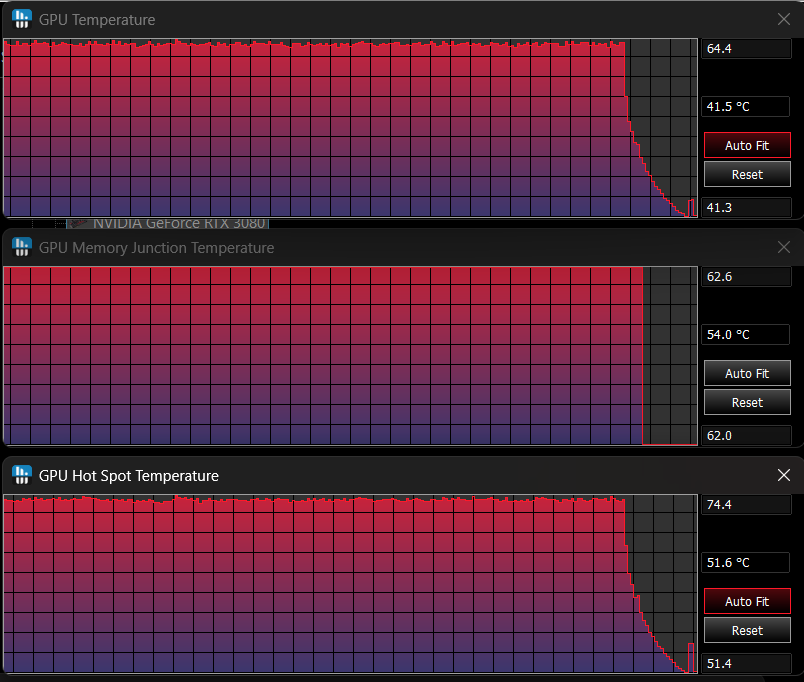Click the GPU Memory Junction Temperature window icon
804x682 pixels.
point(21,247)
